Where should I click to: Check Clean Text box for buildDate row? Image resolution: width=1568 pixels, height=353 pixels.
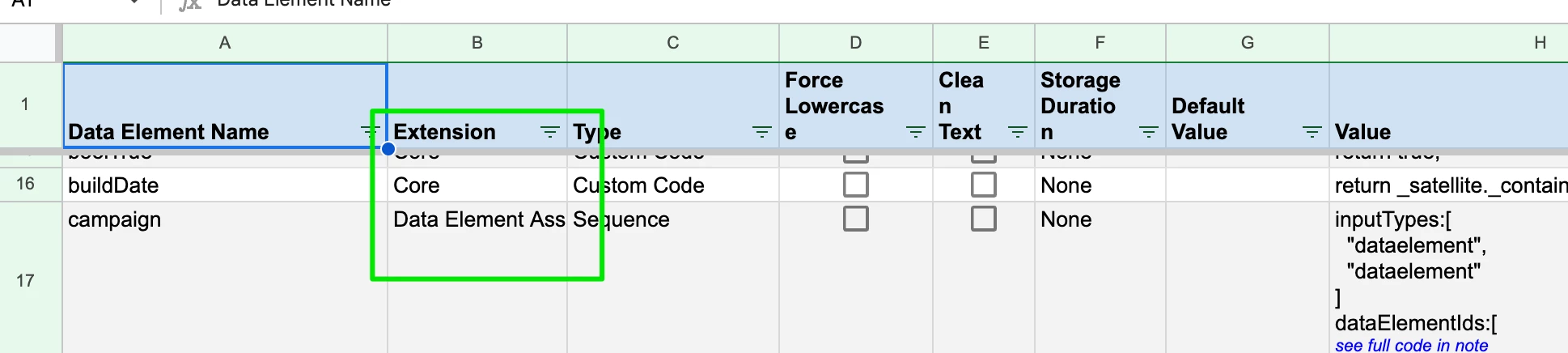pyautogui.click(x=984, y=185)
